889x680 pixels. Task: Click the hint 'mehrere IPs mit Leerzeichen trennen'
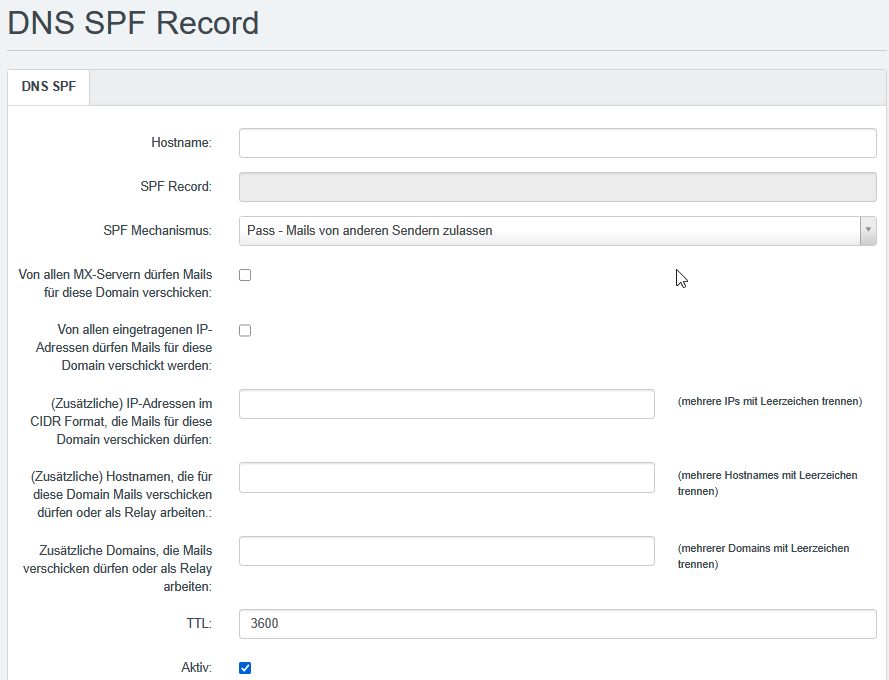click(x=770, y=402)
